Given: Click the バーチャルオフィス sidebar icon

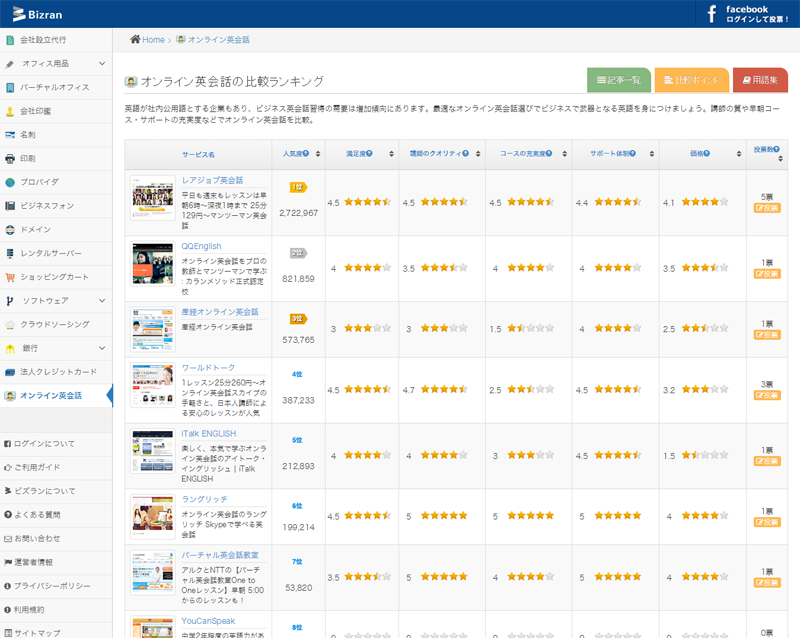Looking at the screenshot, I should (x=10, y=87).
